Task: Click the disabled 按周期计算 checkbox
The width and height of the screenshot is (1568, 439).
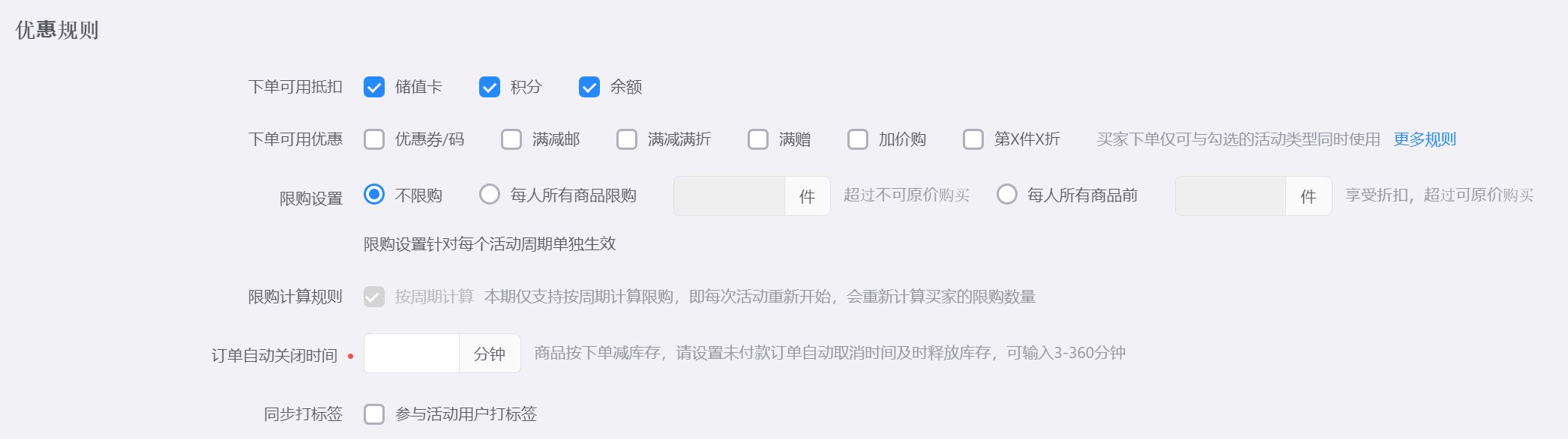Action: 374,297
